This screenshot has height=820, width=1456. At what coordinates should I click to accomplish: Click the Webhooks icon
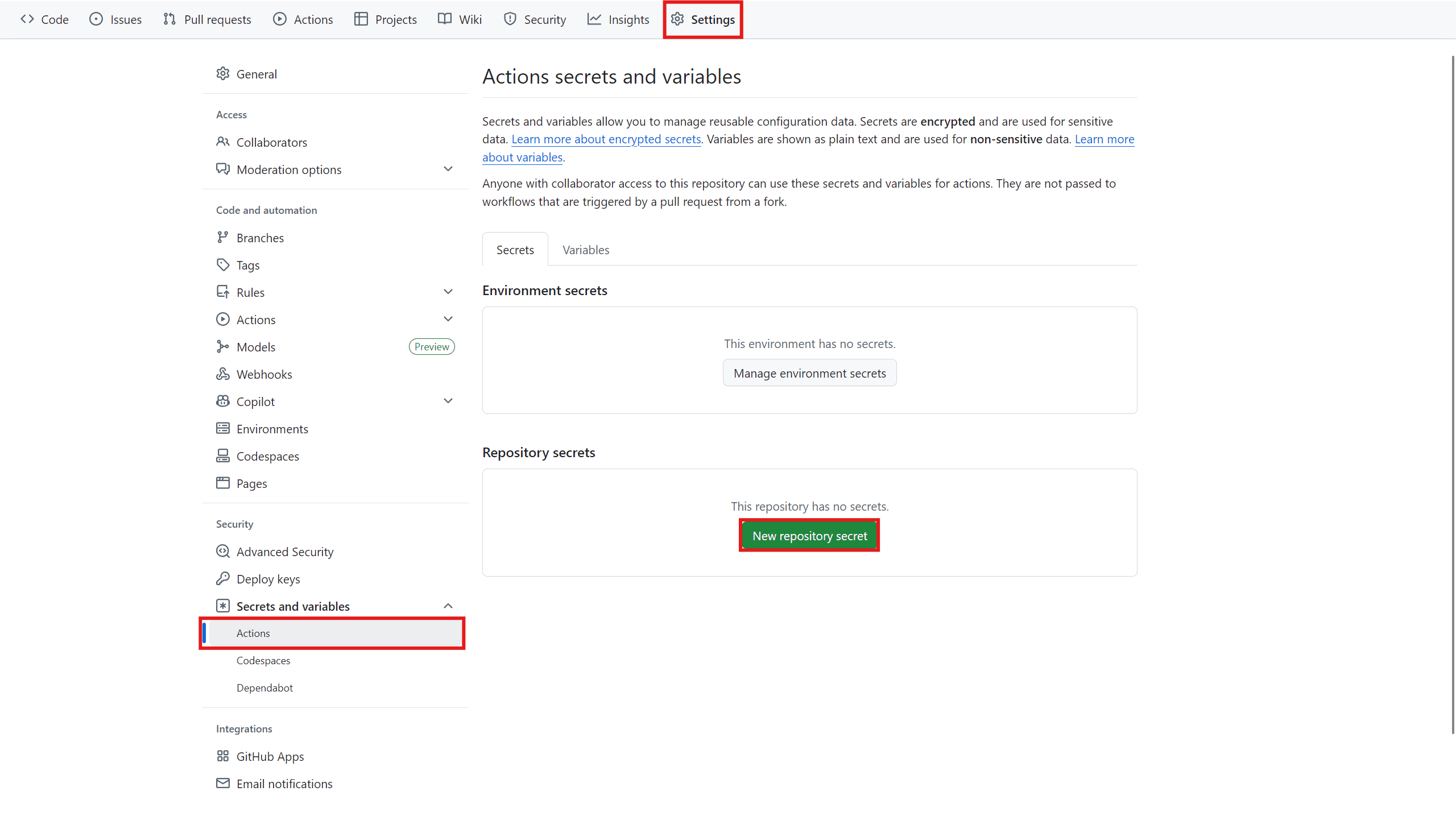pos(223,374)
